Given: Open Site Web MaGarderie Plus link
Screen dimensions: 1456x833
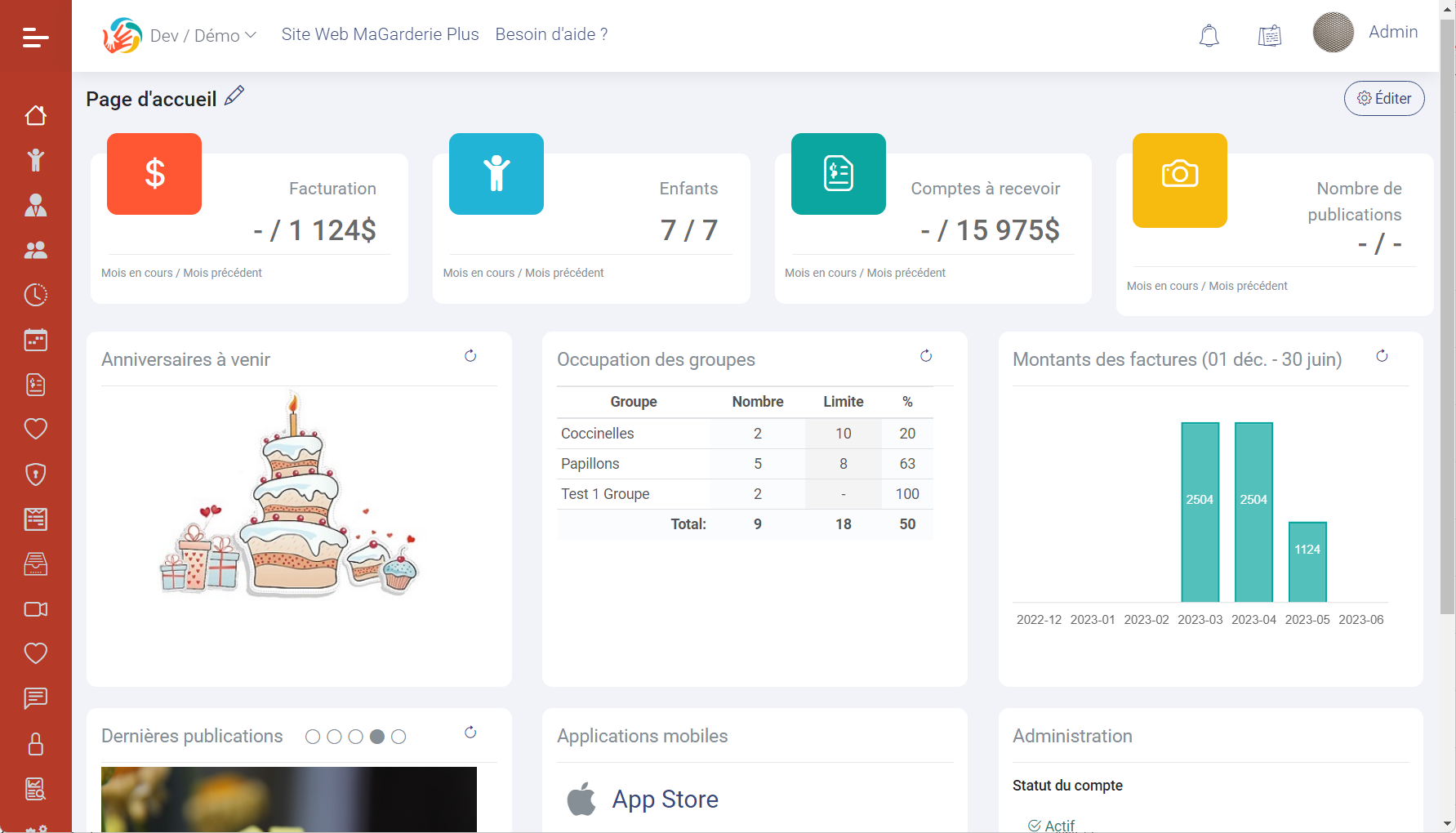Looking at the screenshot, I should pos(380,34).
